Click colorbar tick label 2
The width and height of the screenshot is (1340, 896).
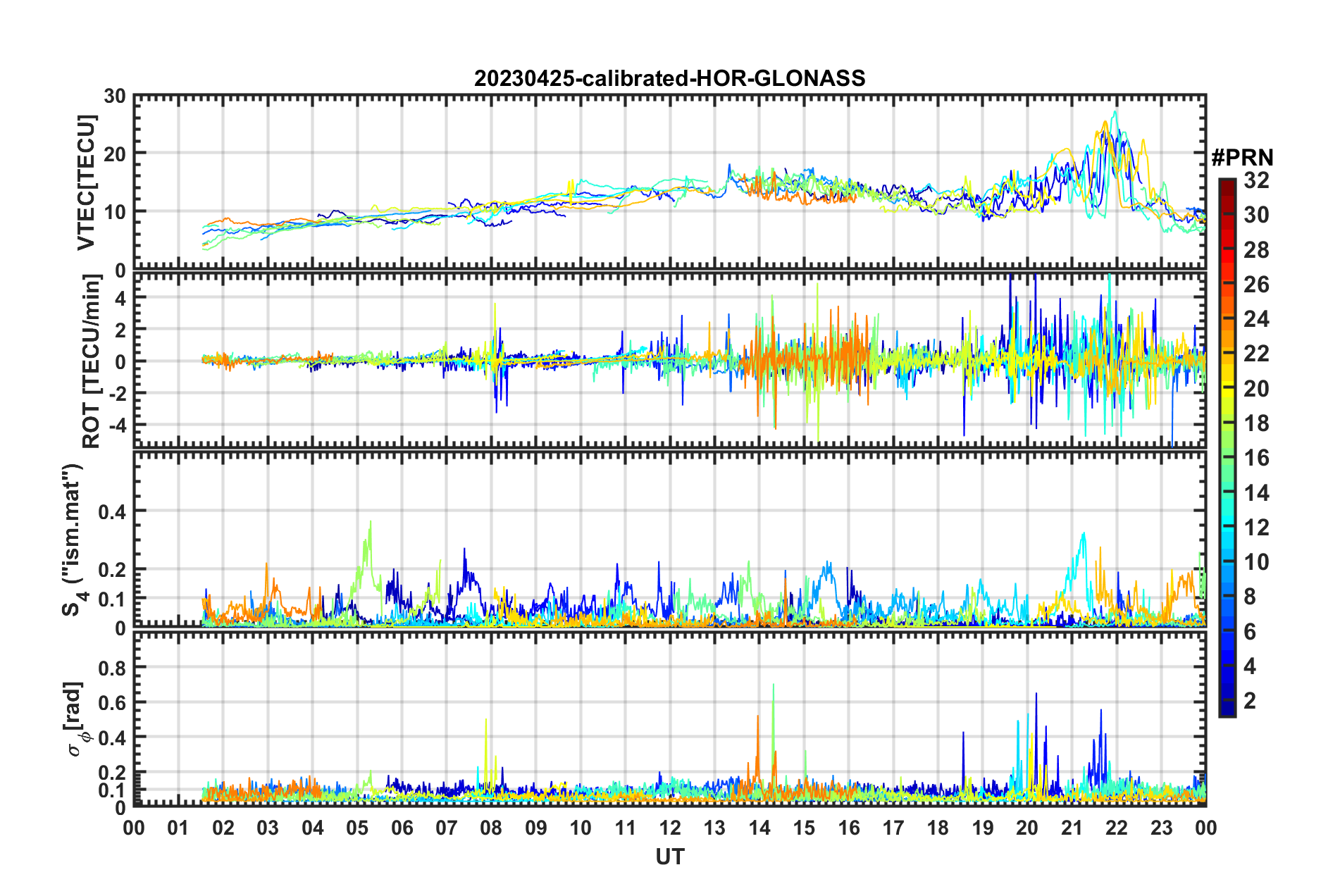(1250, 700)
